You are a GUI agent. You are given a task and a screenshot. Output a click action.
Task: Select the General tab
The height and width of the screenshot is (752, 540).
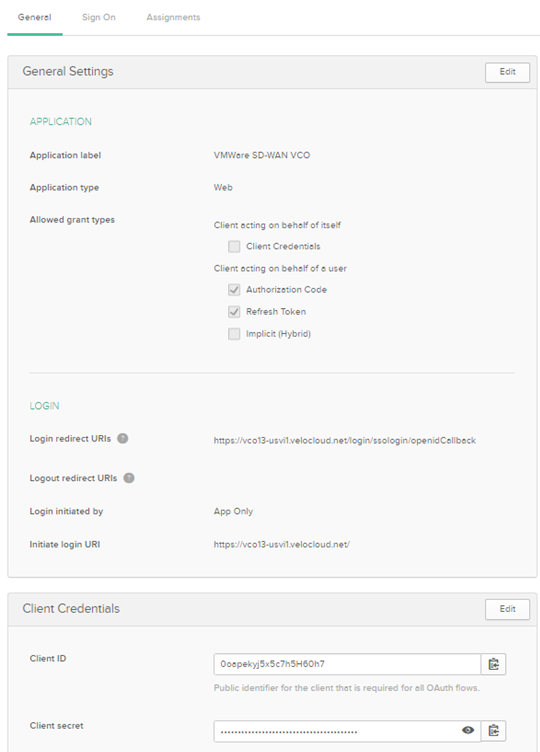[x=35, y=17]
